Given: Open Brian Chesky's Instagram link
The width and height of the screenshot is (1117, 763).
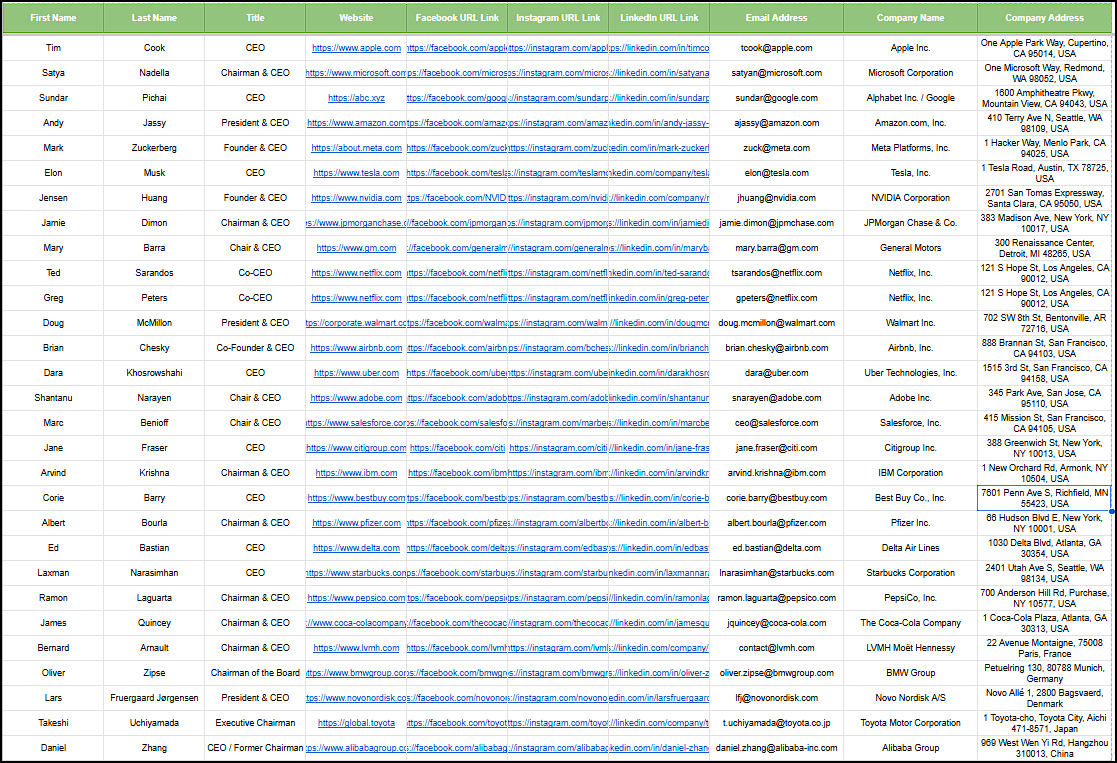Looking at the screenshot, I should click(x=558, y=348).
